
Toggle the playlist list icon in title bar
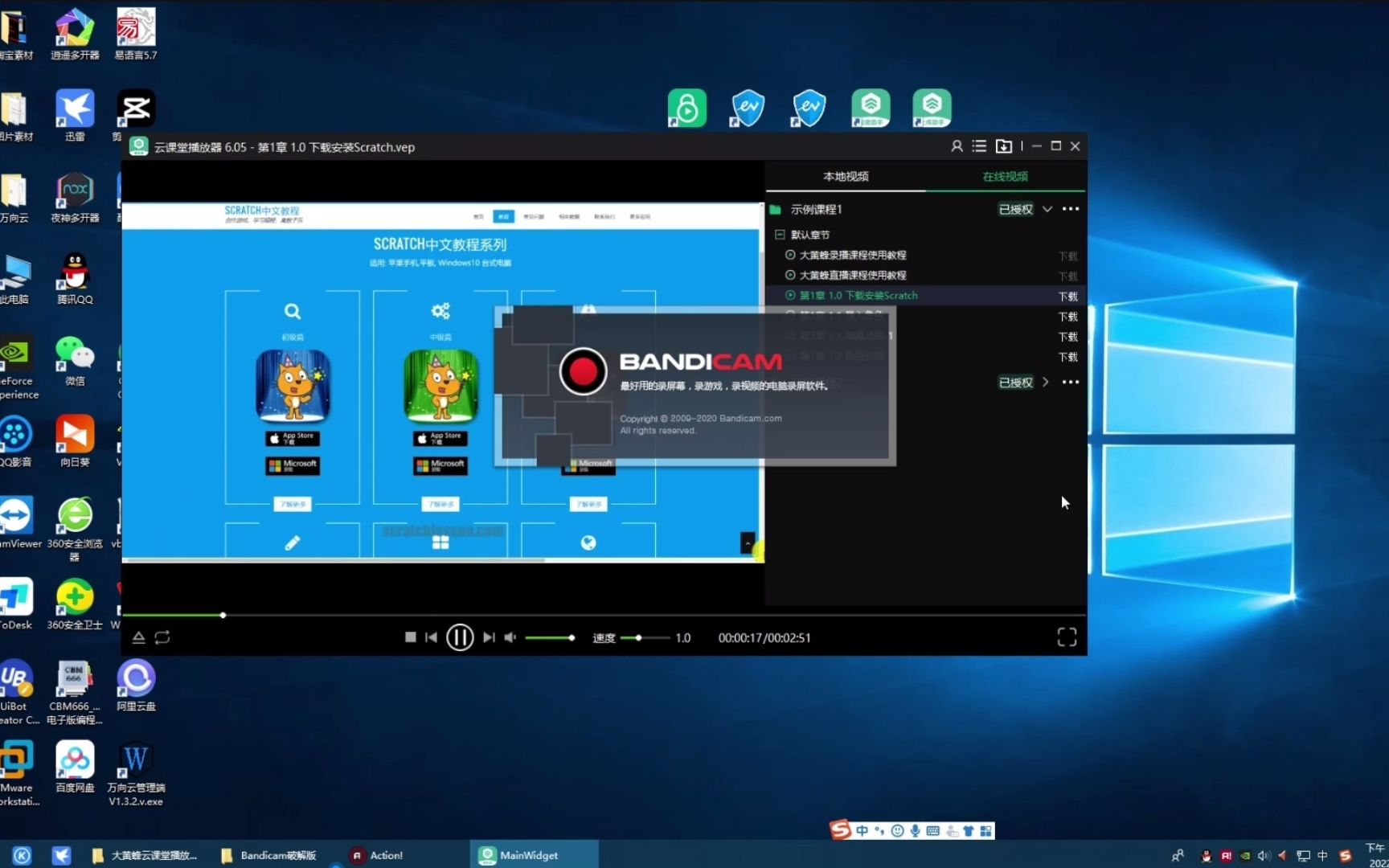979,146
